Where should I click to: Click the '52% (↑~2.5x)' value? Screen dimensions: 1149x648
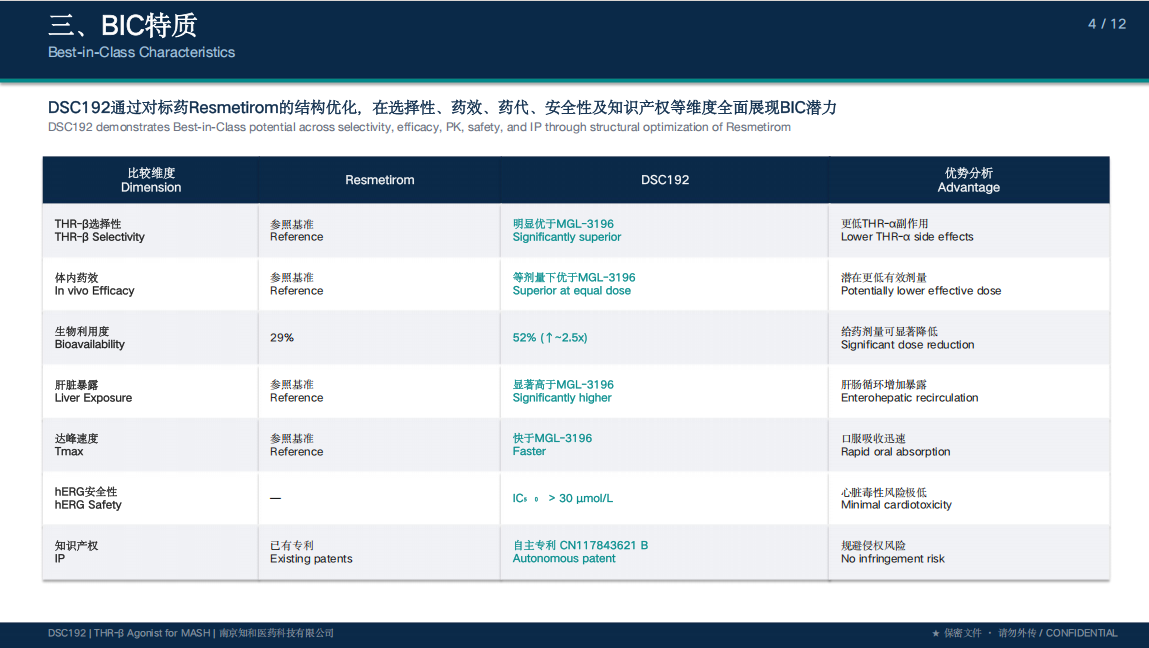point(550,337)
